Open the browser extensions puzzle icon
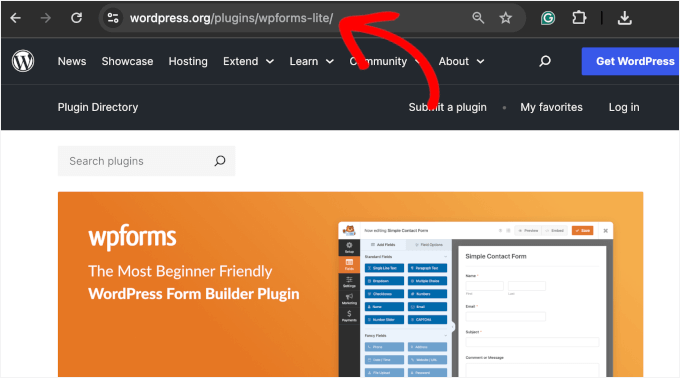The width and height of the screenshot is (680, 378). point(579,18)
